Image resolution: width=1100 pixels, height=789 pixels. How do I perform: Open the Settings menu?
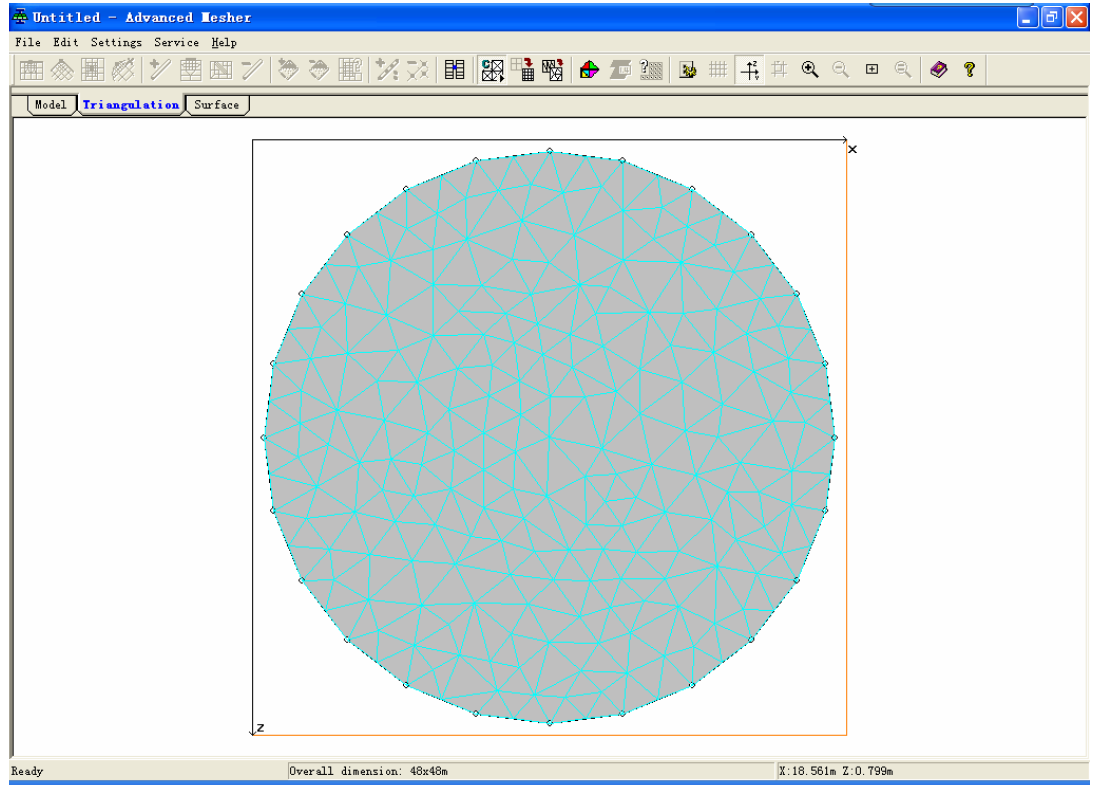pyautogui.click(x=116, y=42)
